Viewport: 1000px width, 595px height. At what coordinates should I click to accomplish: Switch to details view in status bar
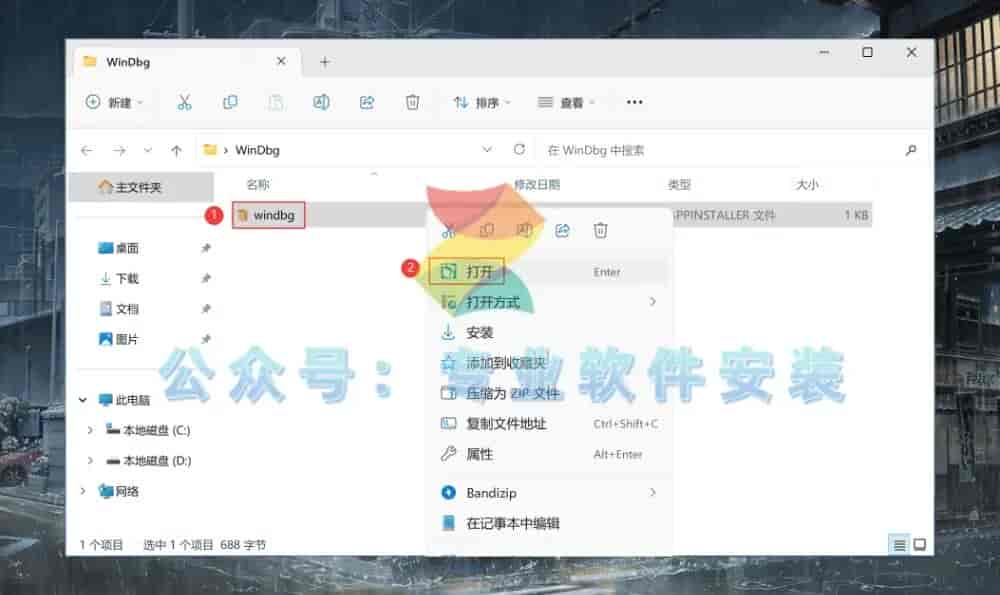[899, 545]
